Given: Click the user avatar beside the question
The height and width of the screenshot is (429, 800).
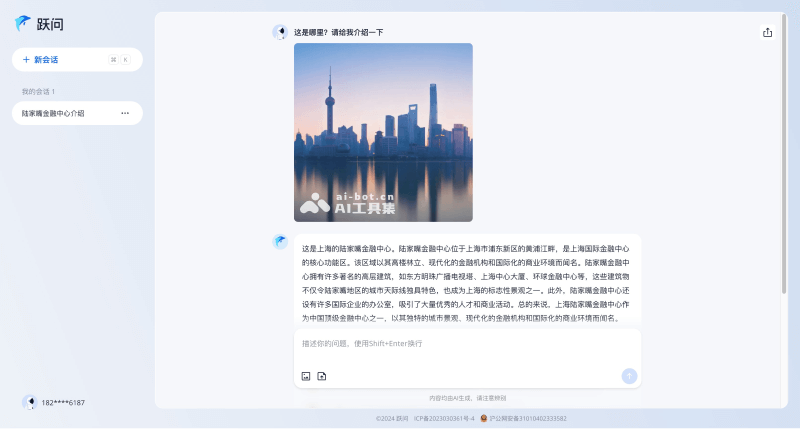Looking at the screenshot, I should coord(280,32).
